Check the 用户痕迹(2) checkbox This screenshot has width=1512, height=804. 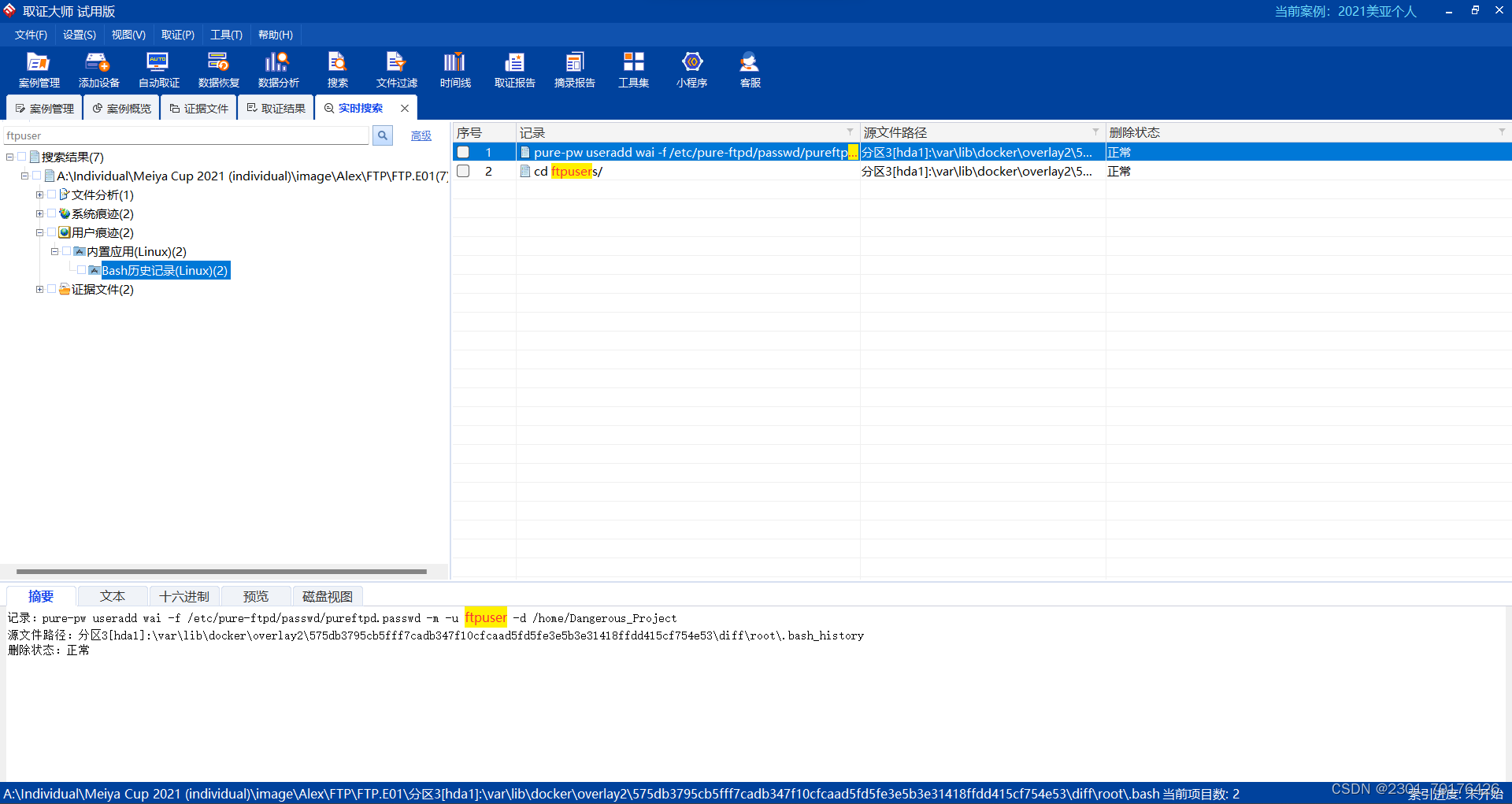(x=52, y=232)
